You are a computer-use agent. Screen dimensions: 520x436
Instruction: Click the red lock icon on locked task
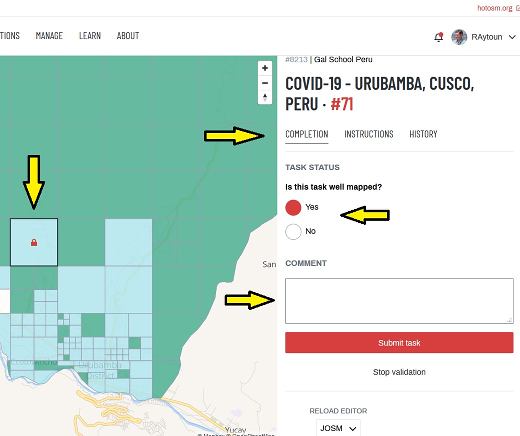[34, 242]
